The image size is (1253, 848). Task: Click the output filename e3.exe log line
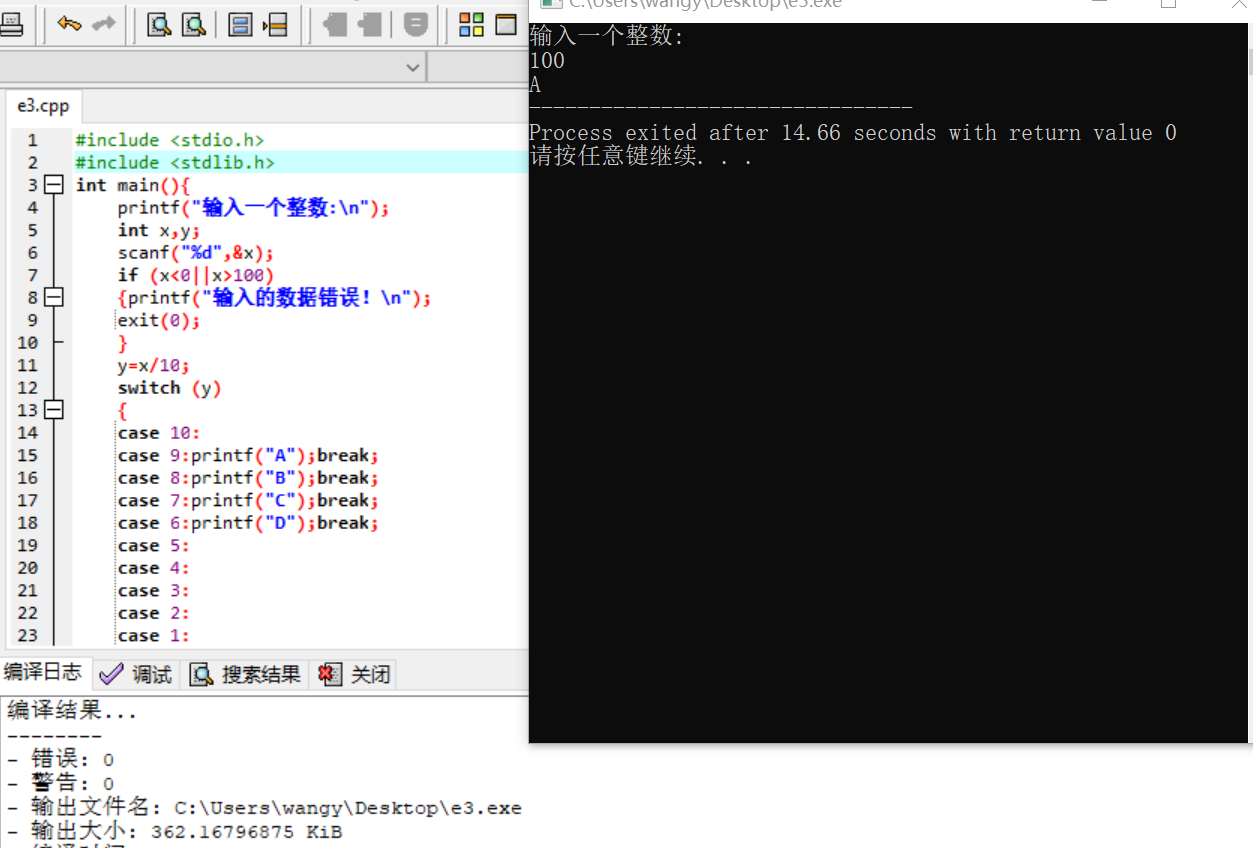coord(264,808)
